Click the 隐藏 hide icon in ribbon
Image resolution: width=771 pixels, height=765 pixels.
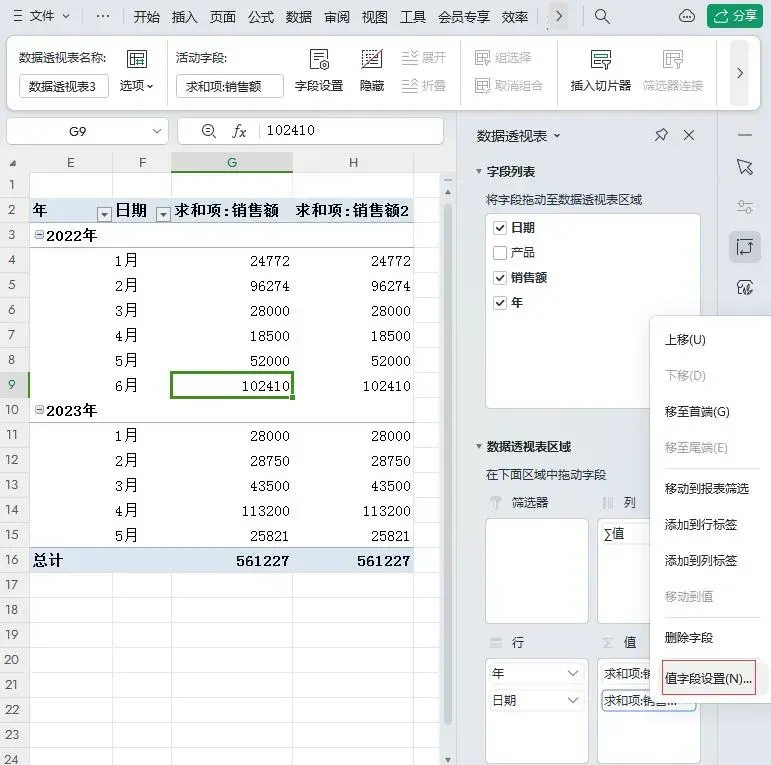[372, 59]
